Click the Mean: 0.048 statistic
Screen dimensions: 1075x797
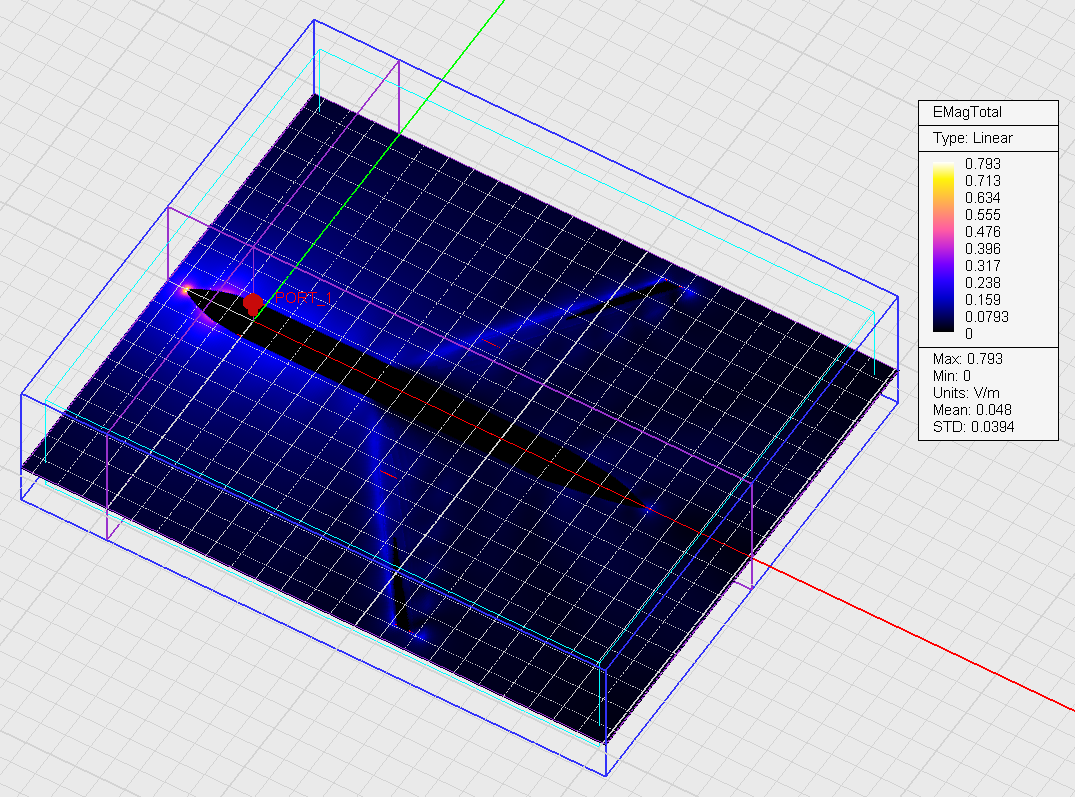(x=972, y=409)
